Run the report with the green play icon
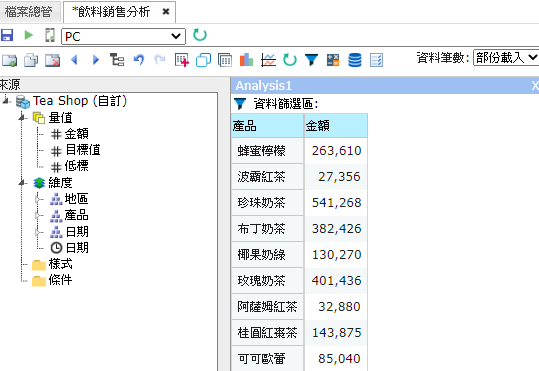The width and height of the screenshot is (539, 371). [29, 35]
